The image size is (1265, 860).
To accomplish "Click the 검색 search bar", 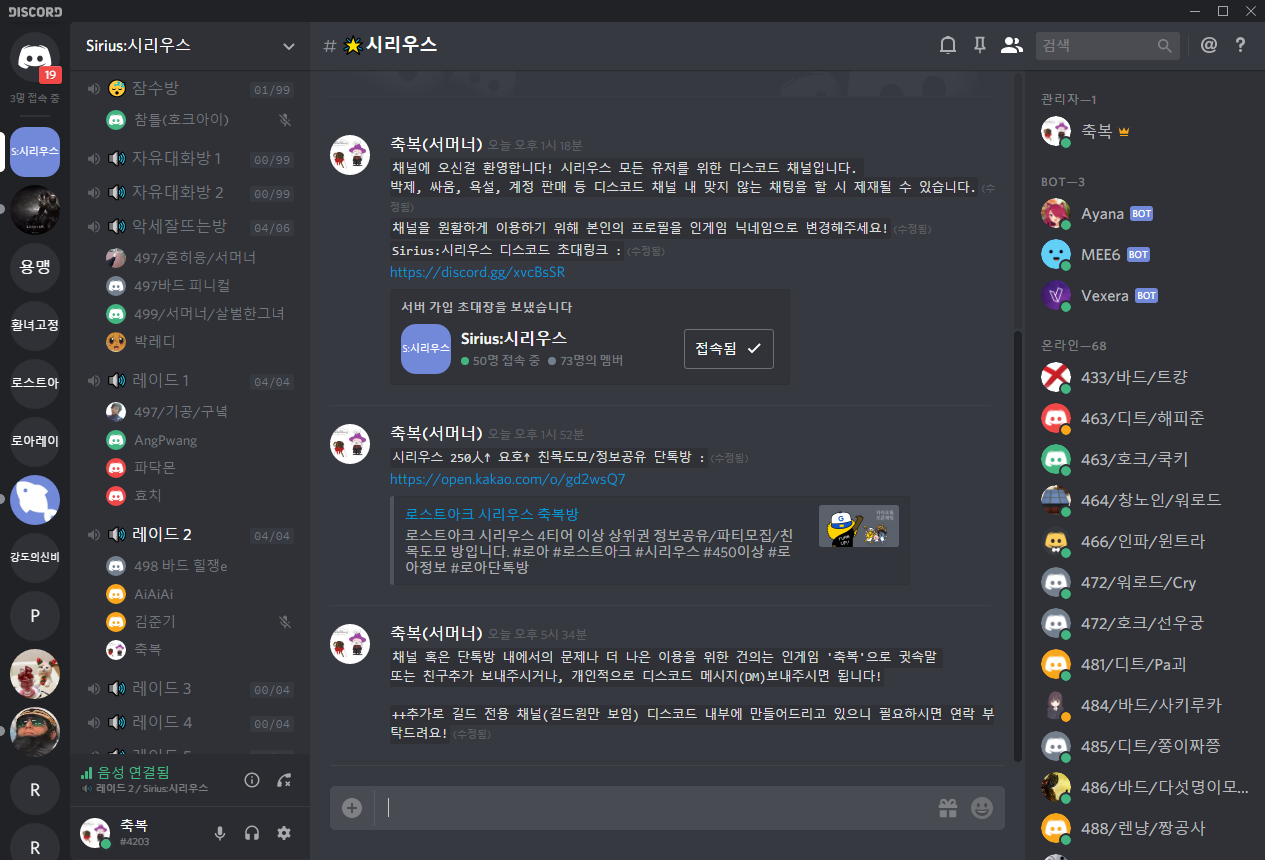I will click(x=1100, y=45).
